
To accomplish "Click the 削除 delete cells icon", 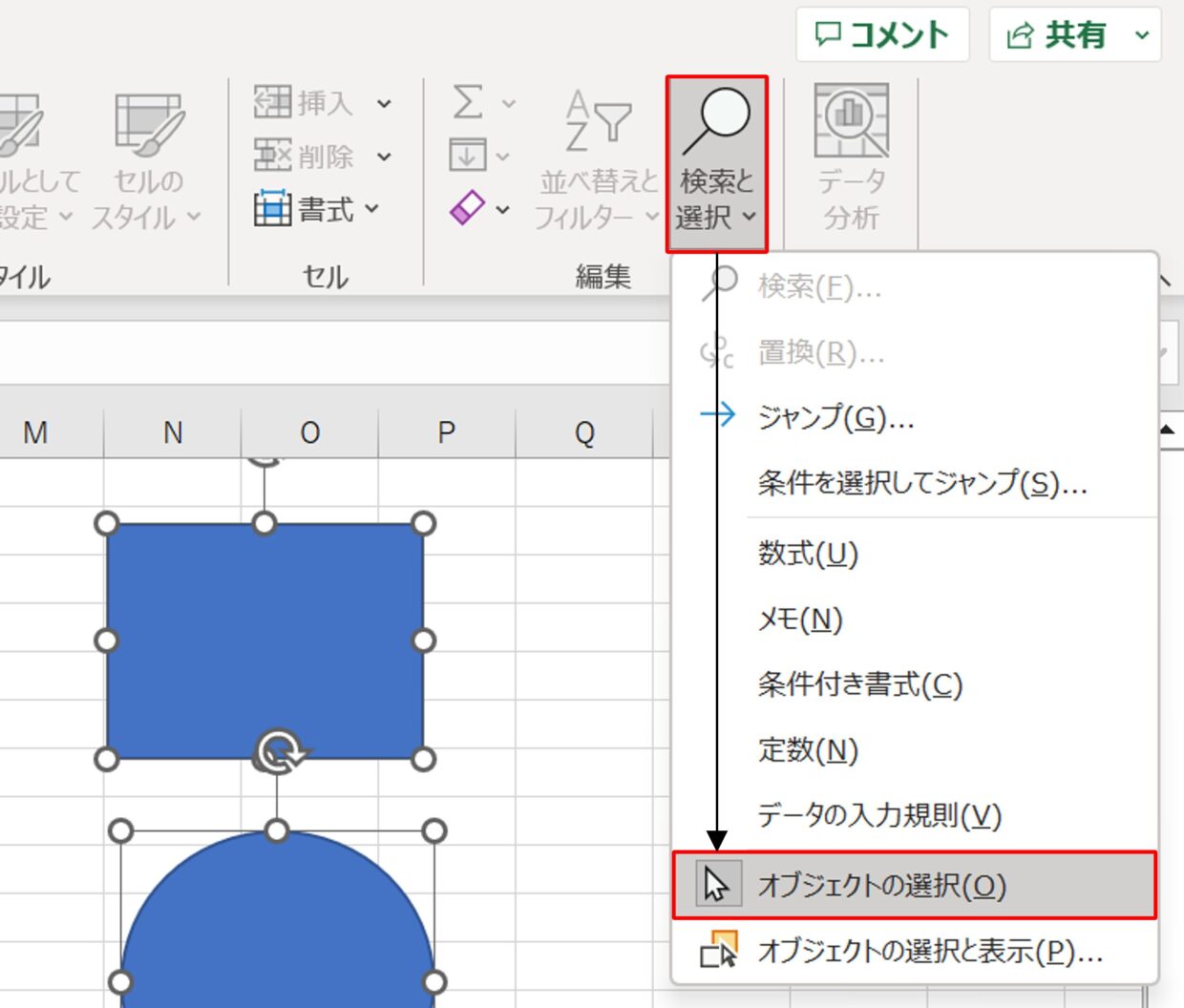I will tap(273, 155).
